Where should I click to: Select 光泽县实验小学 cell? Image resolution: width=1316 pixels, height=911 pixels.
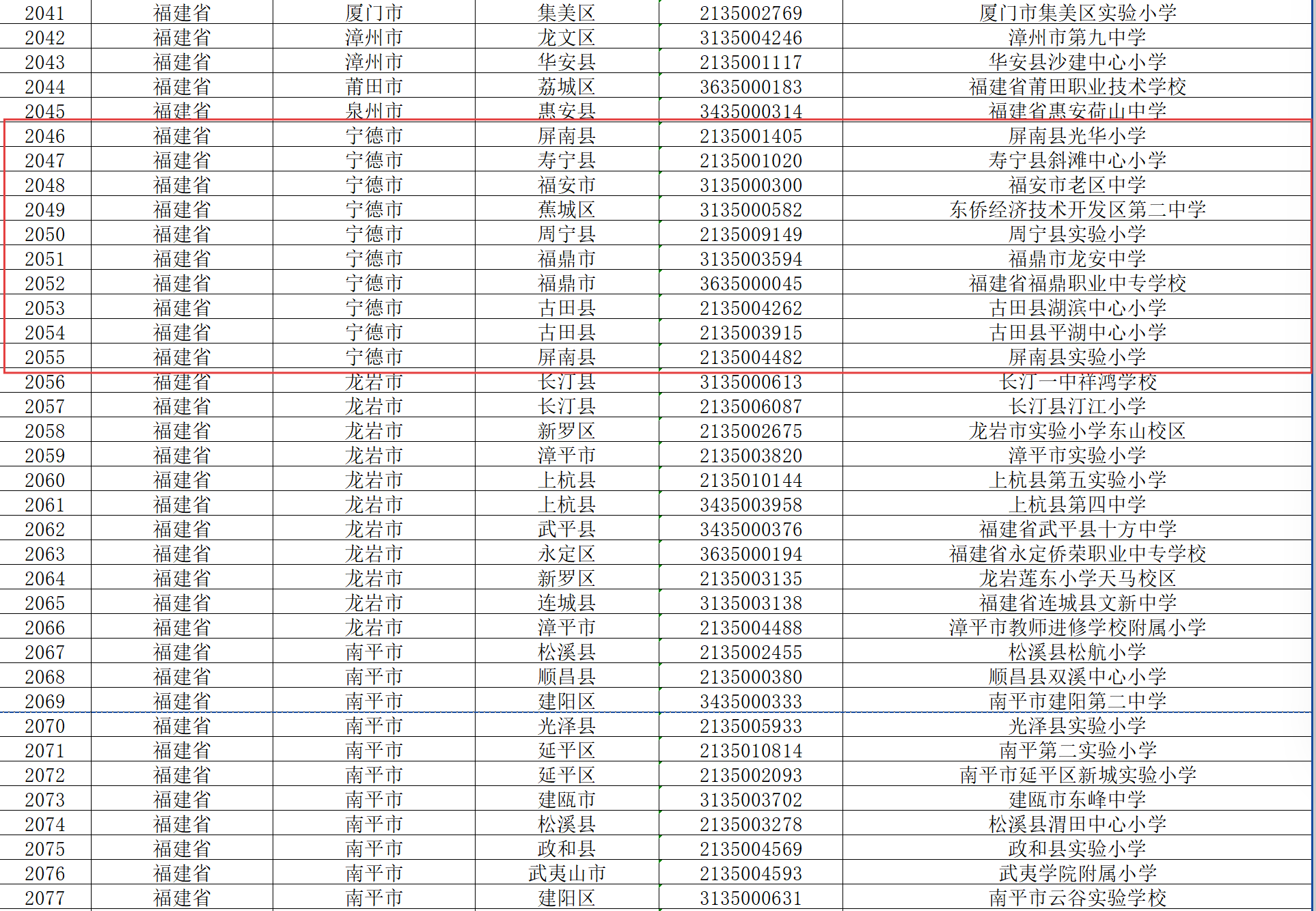coord(1077,726)
